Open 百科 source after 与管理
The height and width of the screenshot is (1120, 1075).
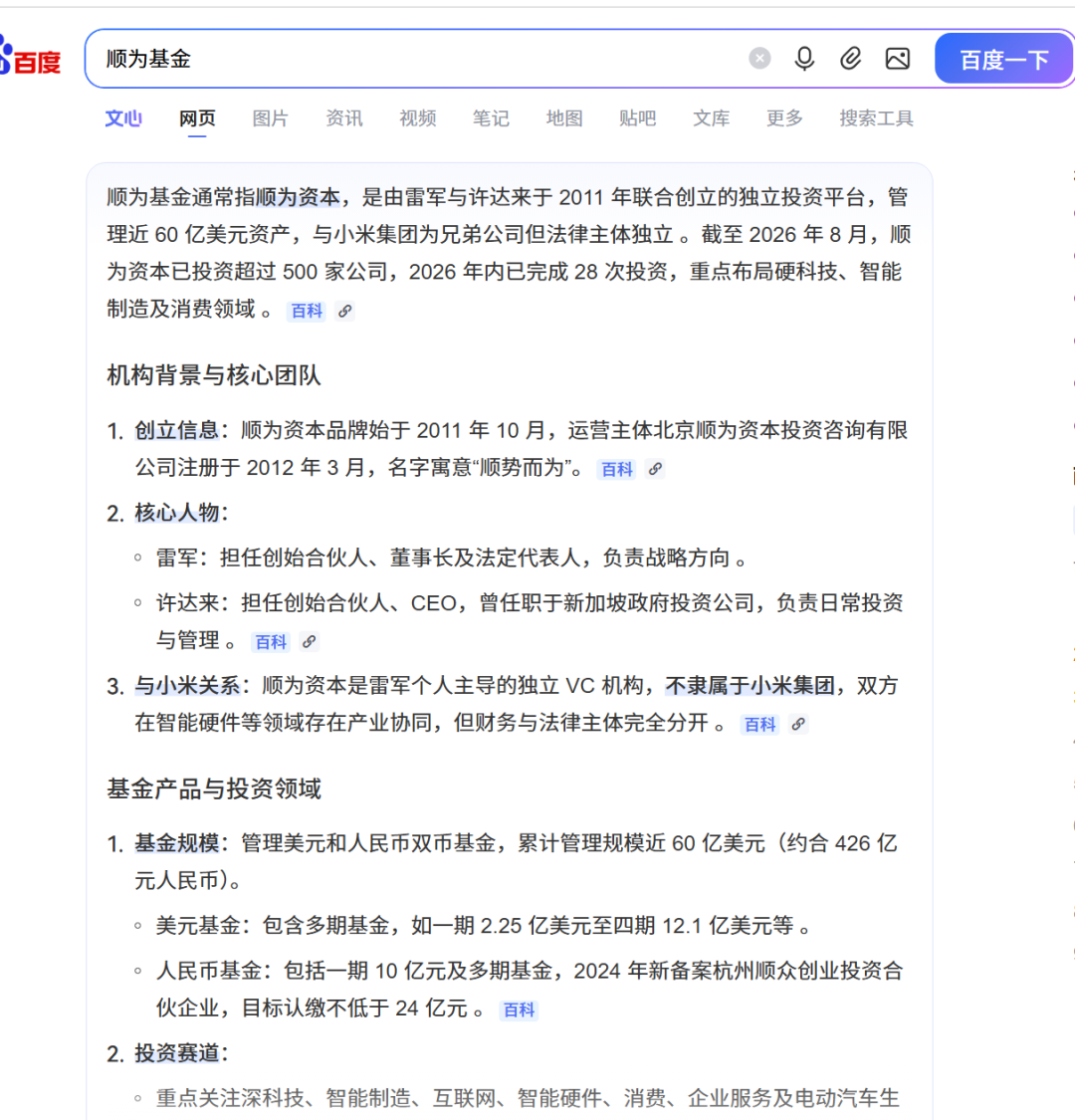[x=271, y=642]
